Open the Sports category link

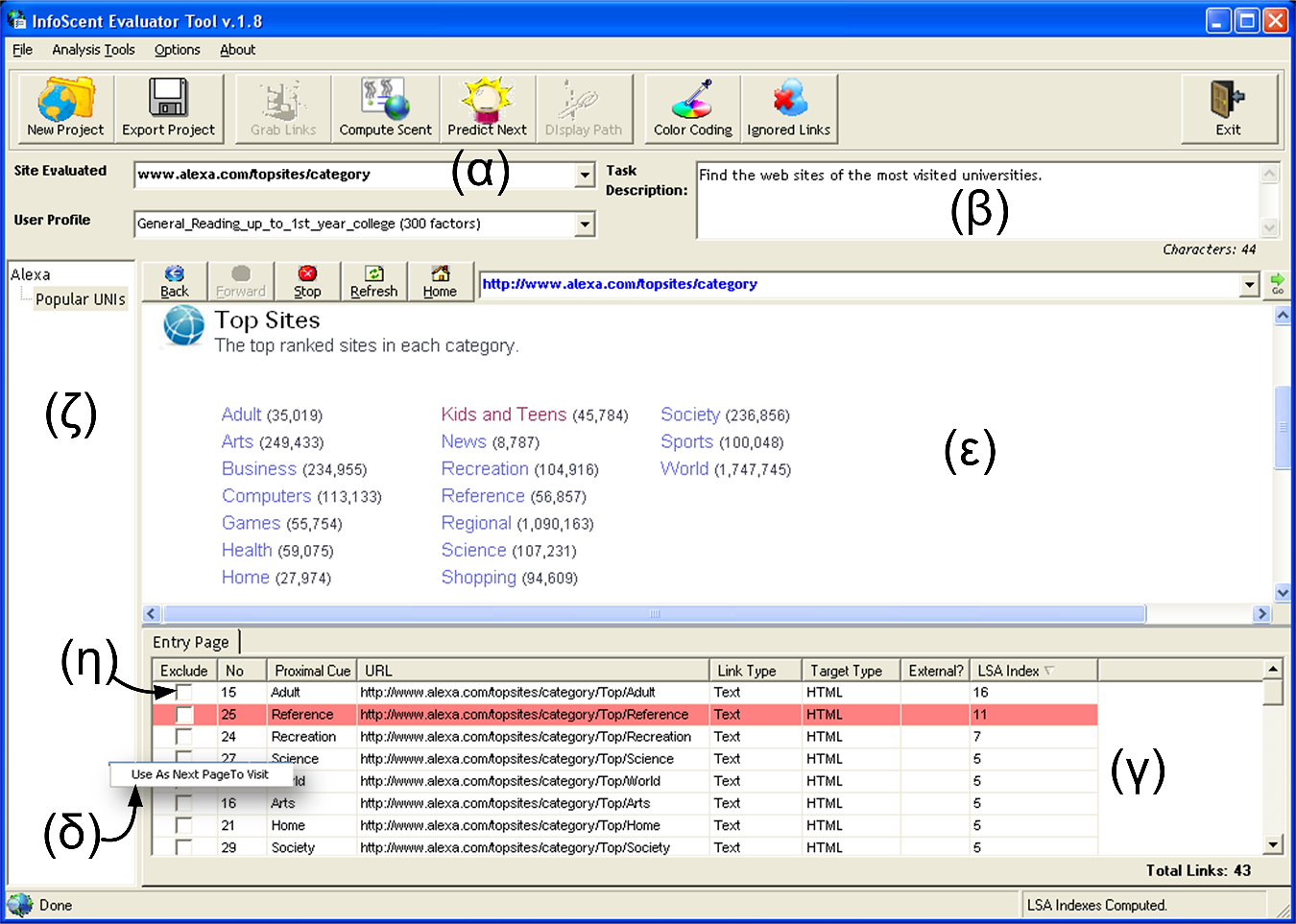(x=687, y=441)
